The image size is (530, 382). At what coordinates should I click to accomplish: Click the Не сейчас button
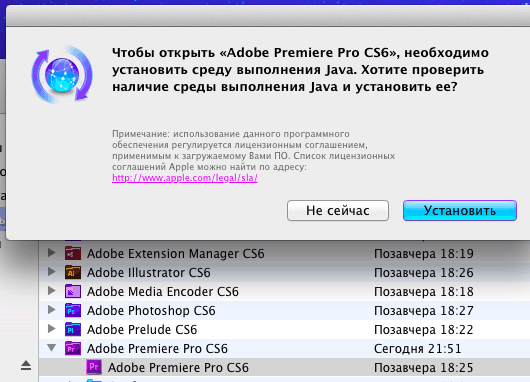point(338,210)
